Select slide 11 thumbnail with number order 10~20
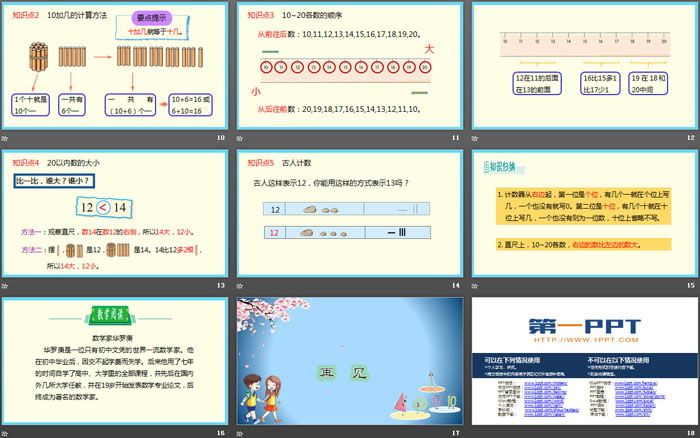Image resolution: width=700 pixels, height=438 pixels. pos(350,66)
